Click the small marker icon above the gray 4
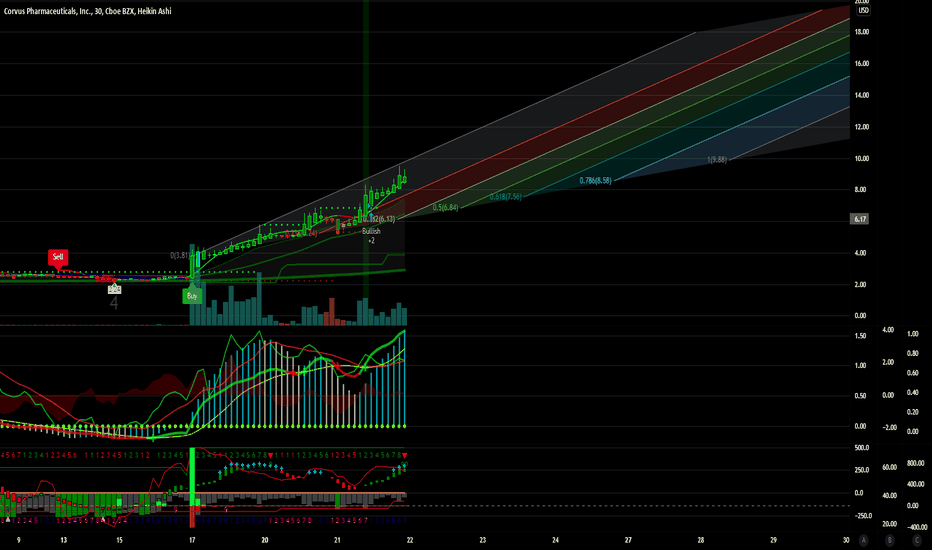The image size is (932, 550). (114, 289)
